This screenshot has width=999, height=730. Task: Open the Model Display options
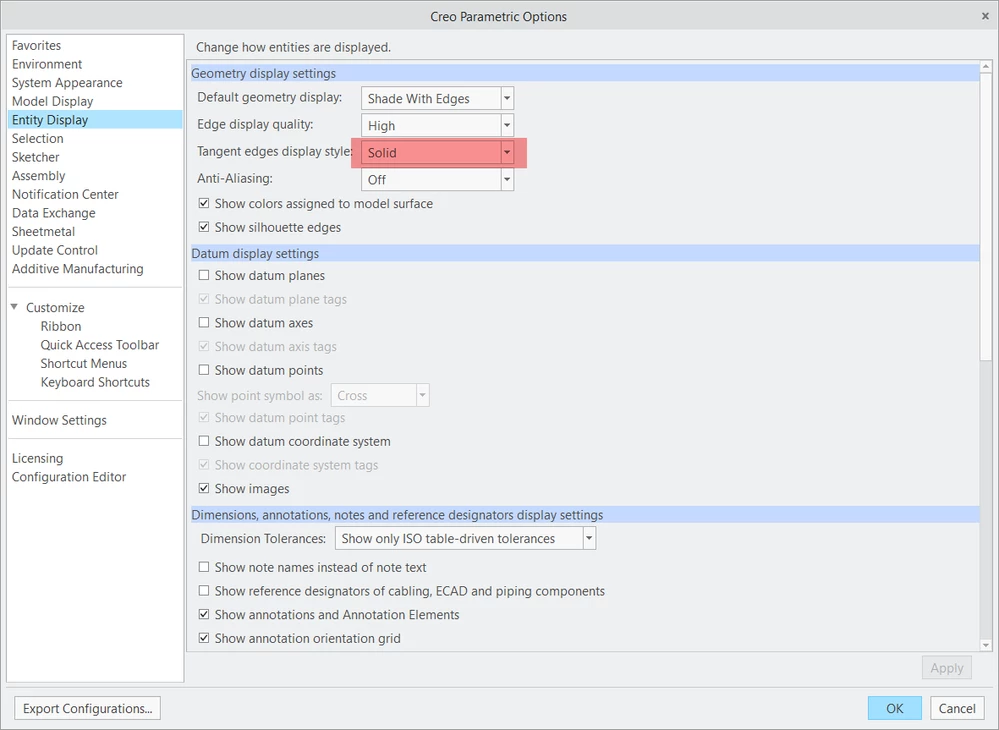pos(52,101)
